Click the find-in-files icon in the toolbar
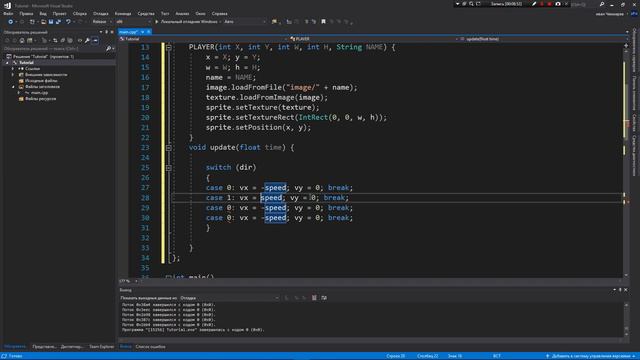The height and width of the screenshot is (360, 640). click(x=274, y=22)
